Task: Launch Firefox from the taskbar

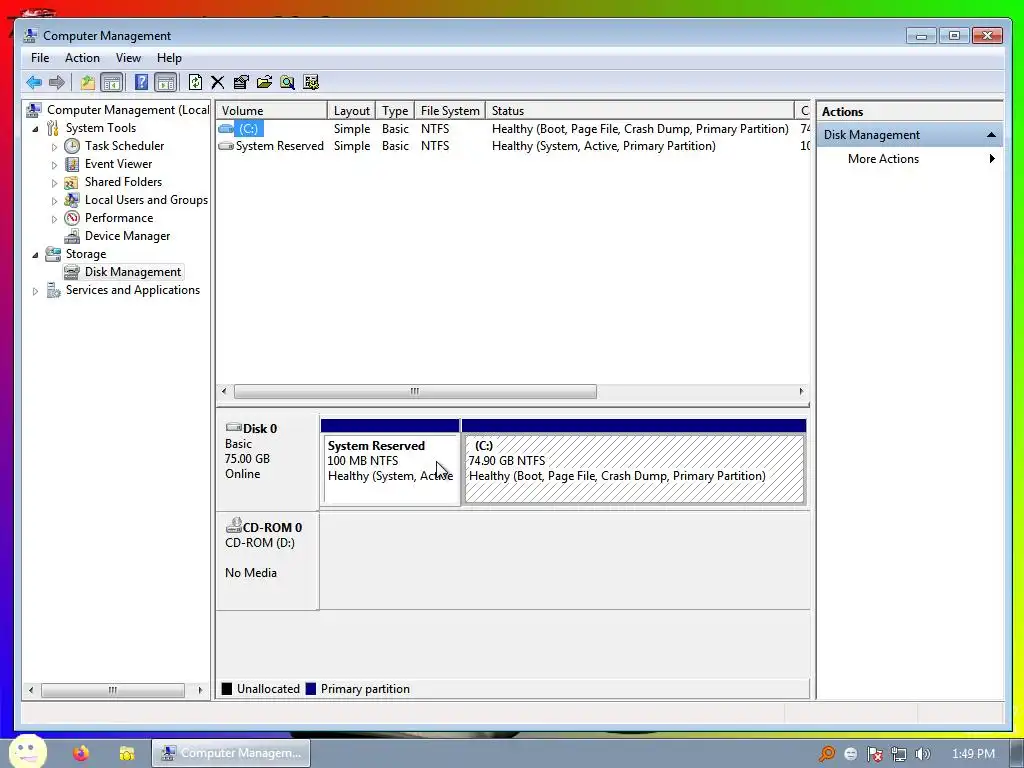Action: [81, 754]
